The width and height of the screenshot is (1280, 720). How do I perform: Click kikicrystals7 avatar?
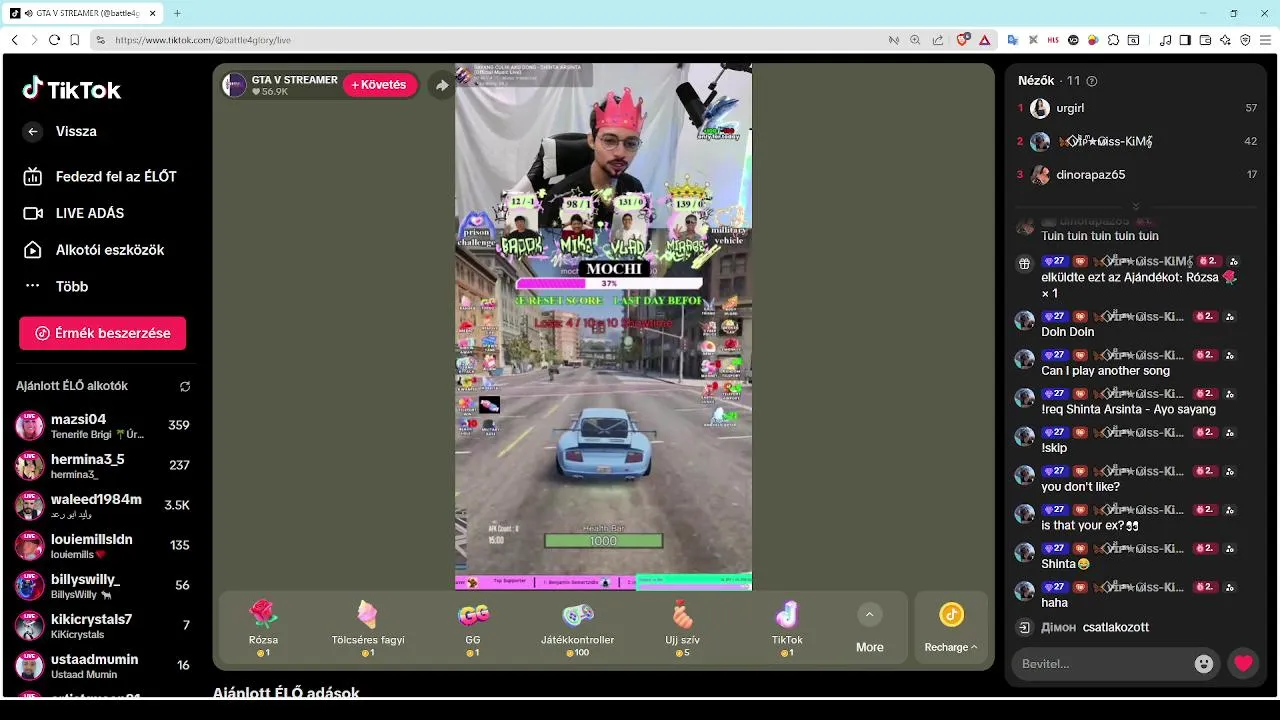(x=30, y=625)
